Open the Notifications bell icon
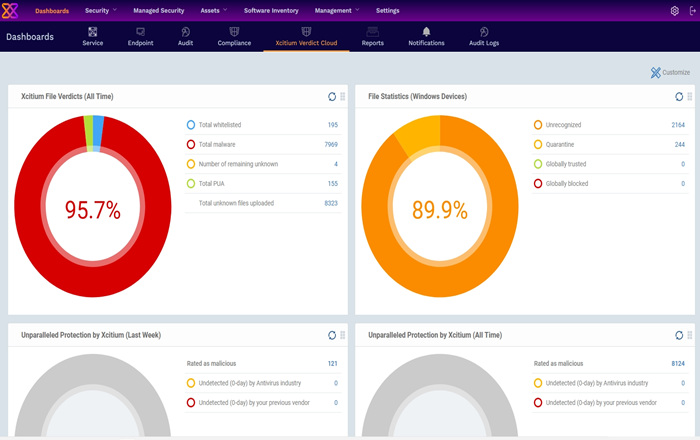Screen dimensions: 700x440 (x=426, y=32)
